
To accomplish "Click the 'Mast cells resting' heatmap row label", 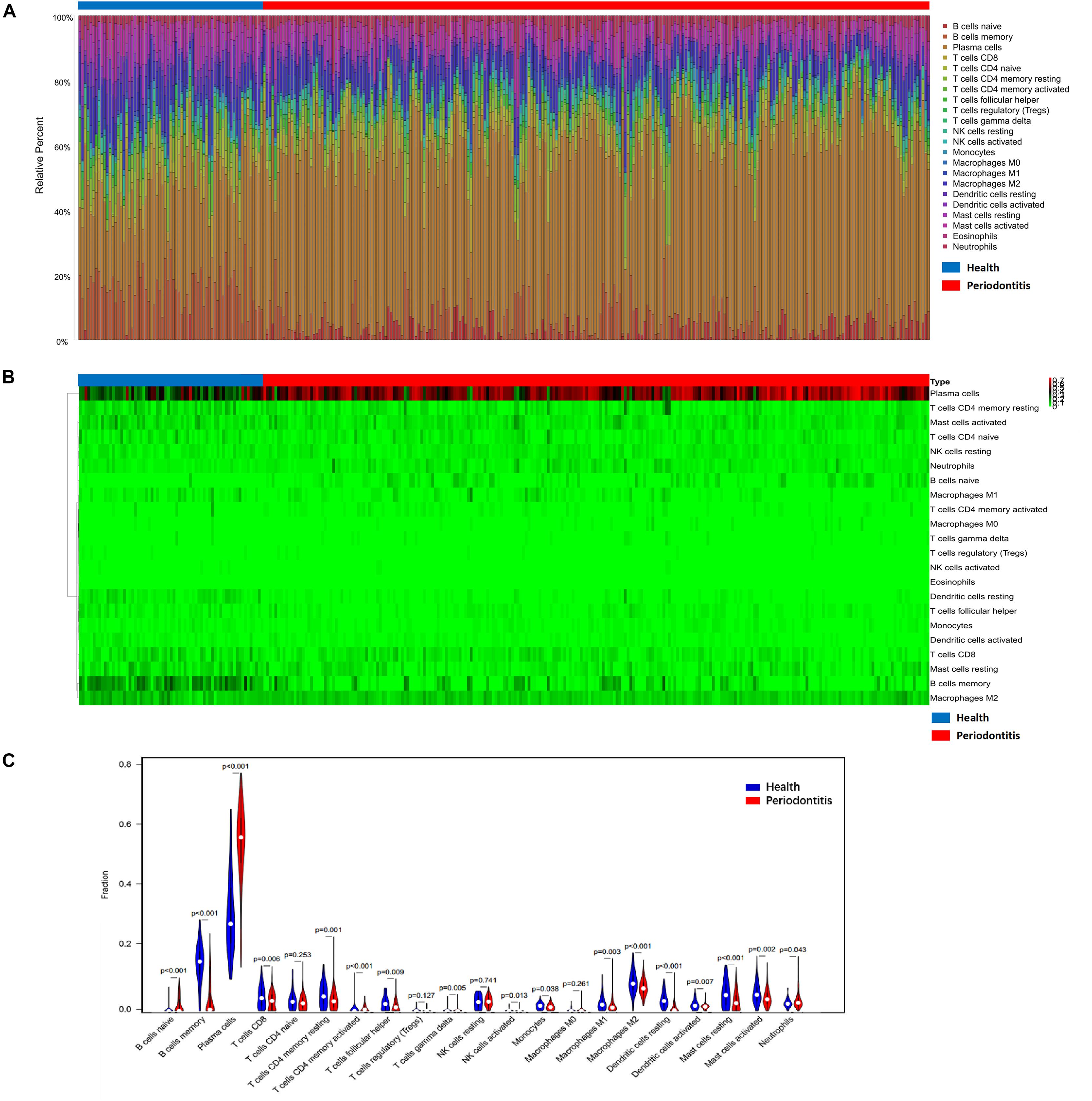I will [x=964, y=669].
